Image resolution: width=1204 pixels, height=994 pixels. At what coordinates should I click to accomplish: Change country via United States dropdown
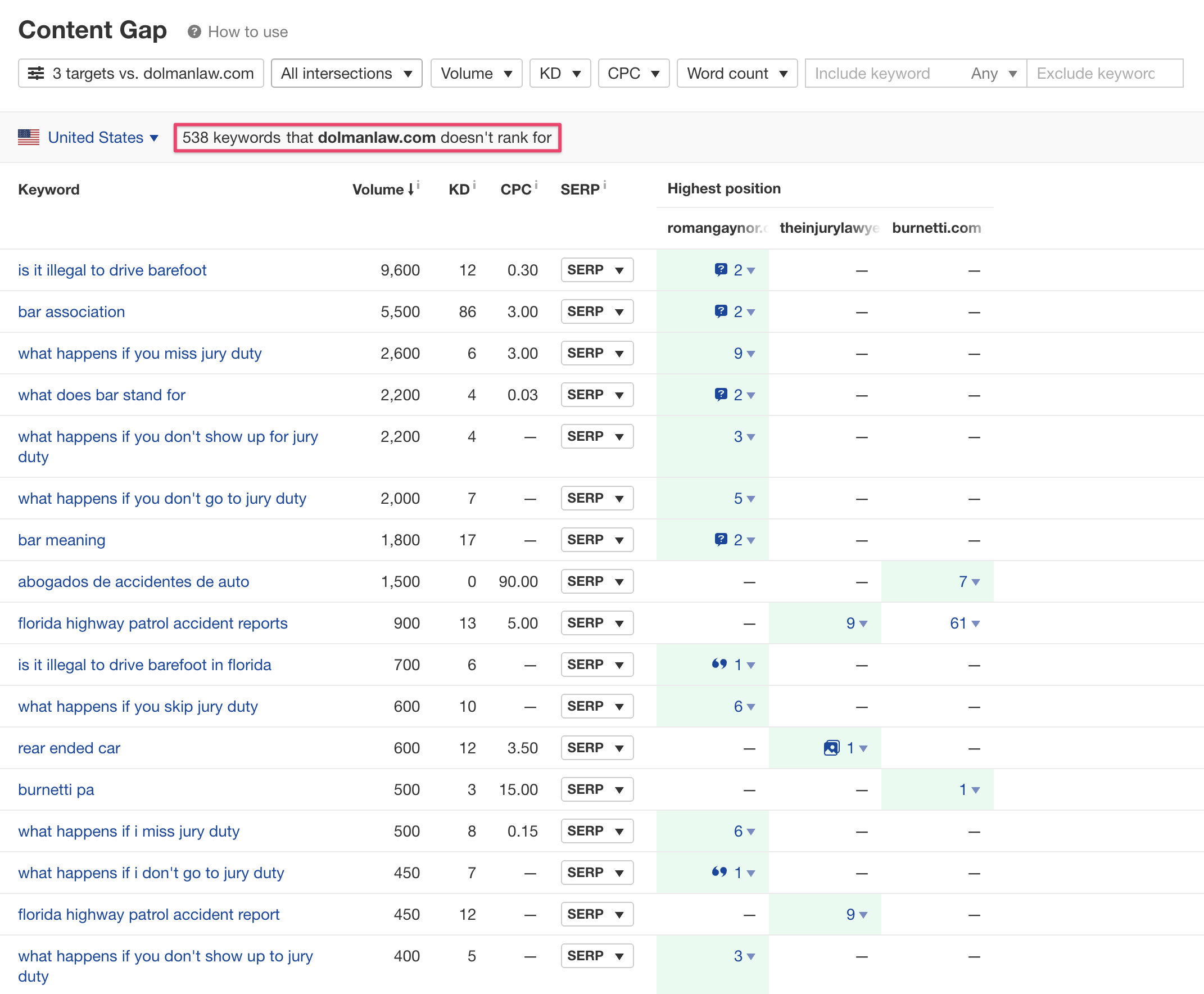(x=103, y=137)
